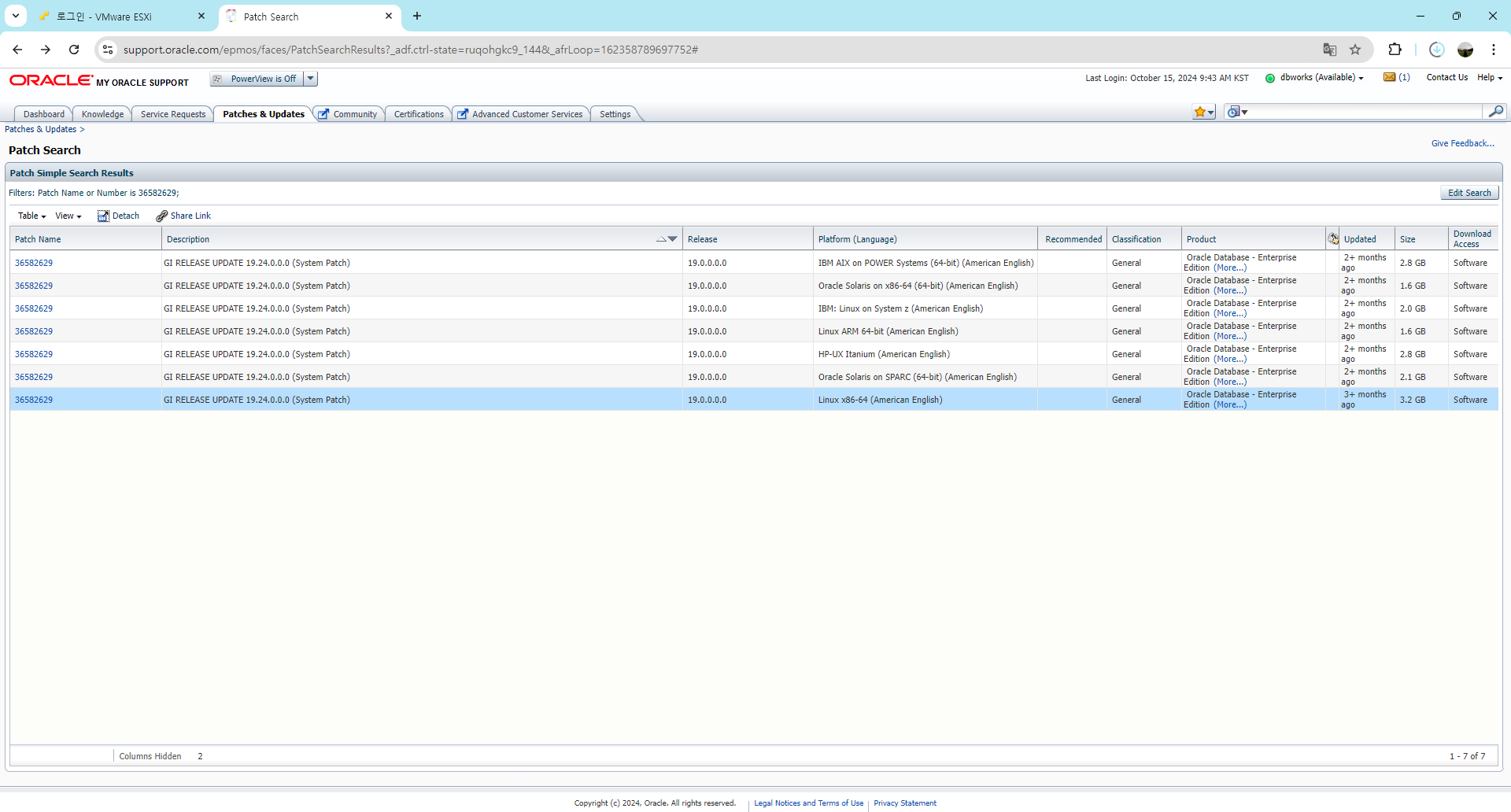Click the More link in Solaris SPARC row
The width and height of the screenshot is (1511, 812).
click(1230, 382)
